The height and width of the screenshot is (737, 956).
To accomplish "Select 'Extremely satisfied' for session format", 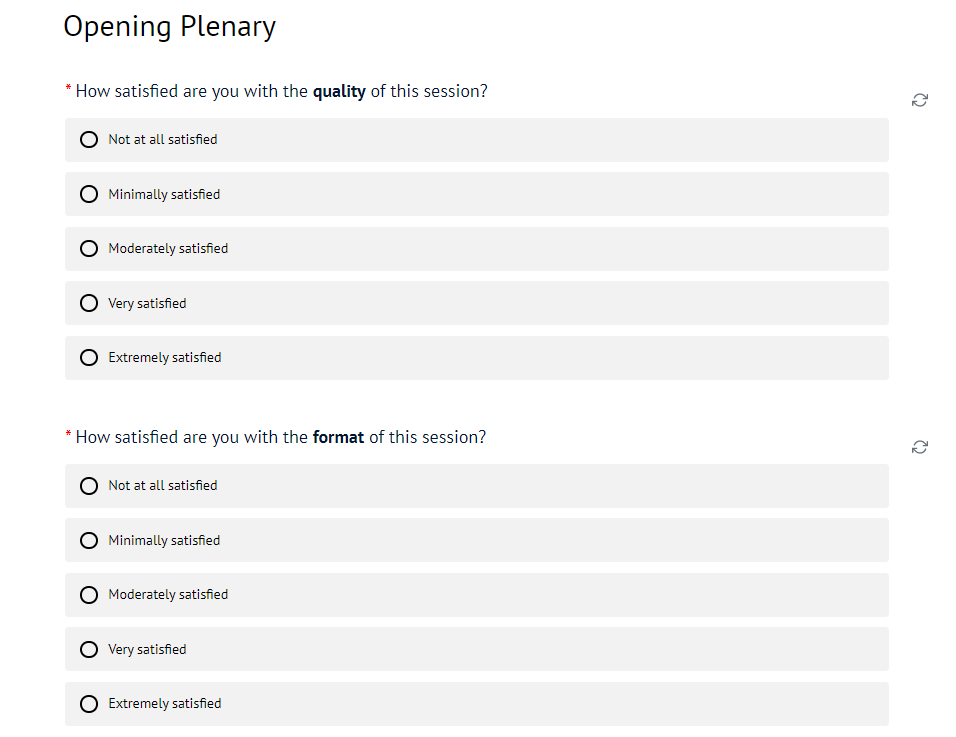I will click(x=89, y=703).
